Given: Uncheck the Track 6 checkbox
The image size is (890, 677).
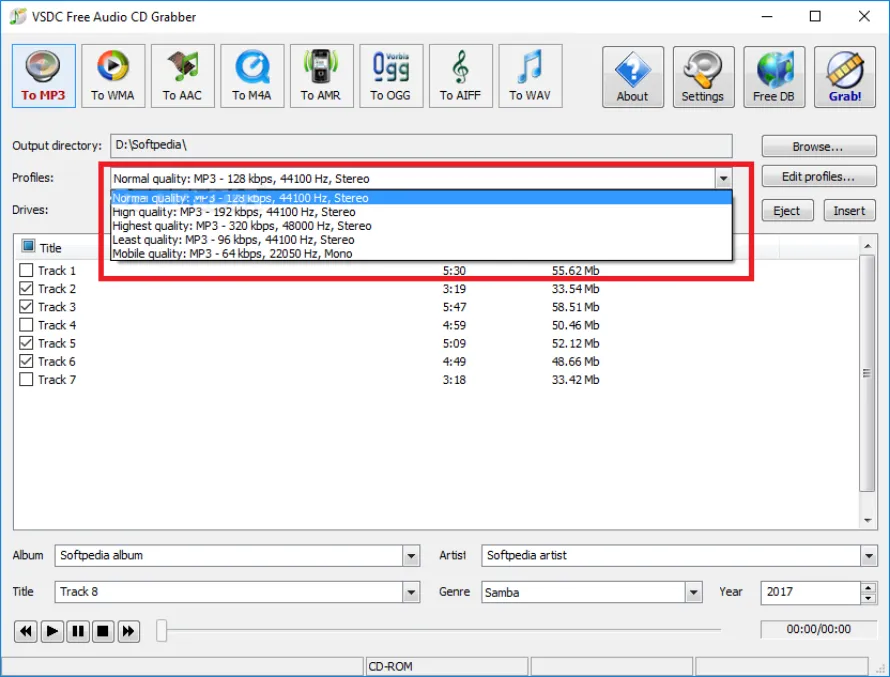Looking at the screenshot, I should [26, 361].
